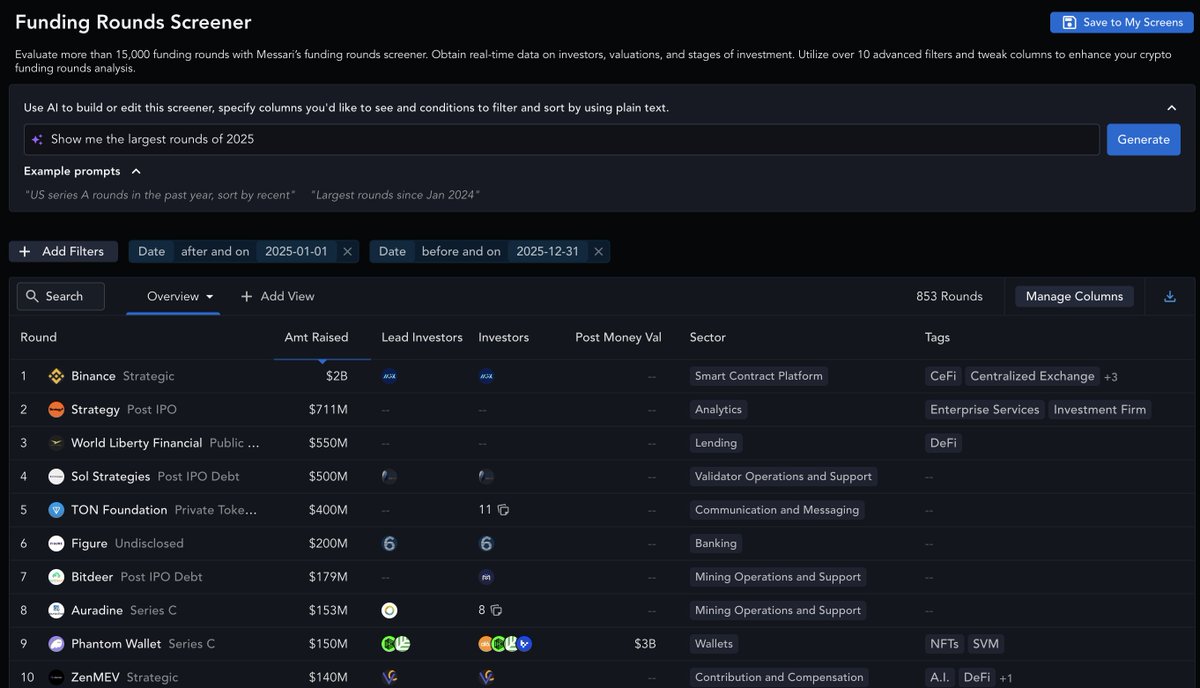This screenshot has height=688, width=1200.
Task: Click the A.I. tag in ZenMEV row
Action: 940,678
